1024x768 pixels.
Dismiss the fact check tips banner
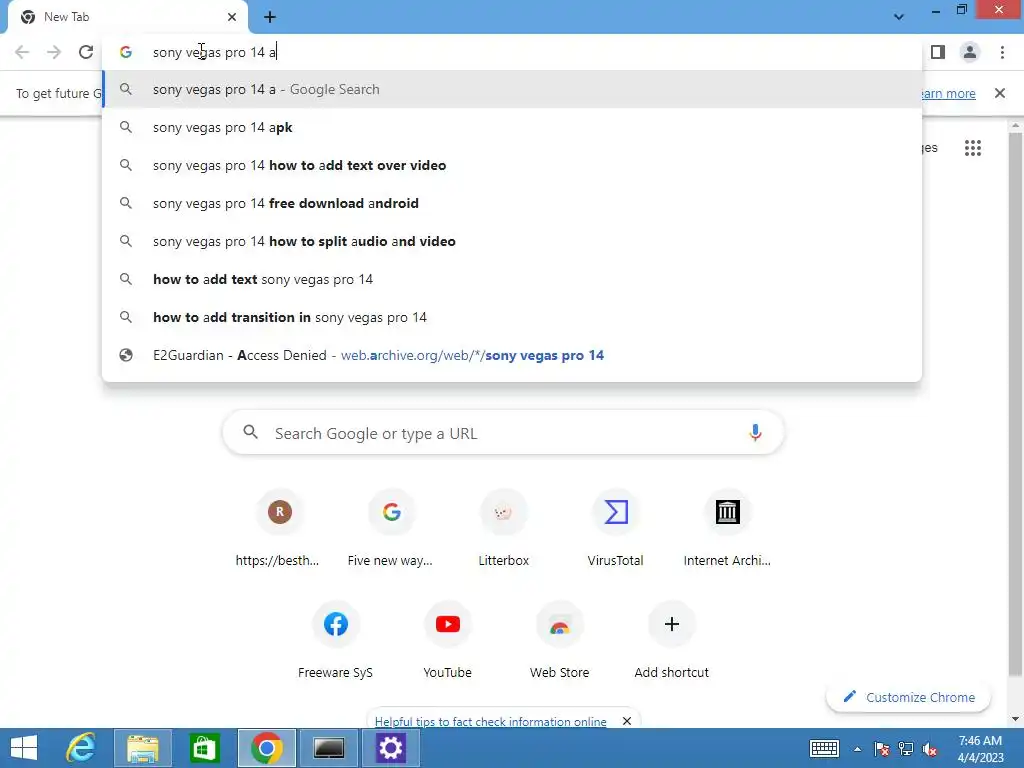(x=627, y=721)
